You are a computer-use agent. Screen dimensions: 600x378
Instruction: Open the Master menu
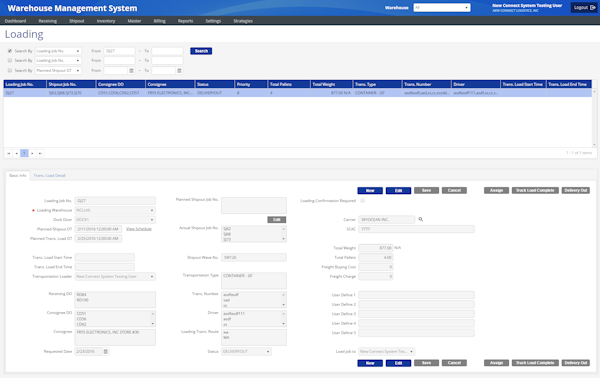pyautogui.click(x=134, y=21)
